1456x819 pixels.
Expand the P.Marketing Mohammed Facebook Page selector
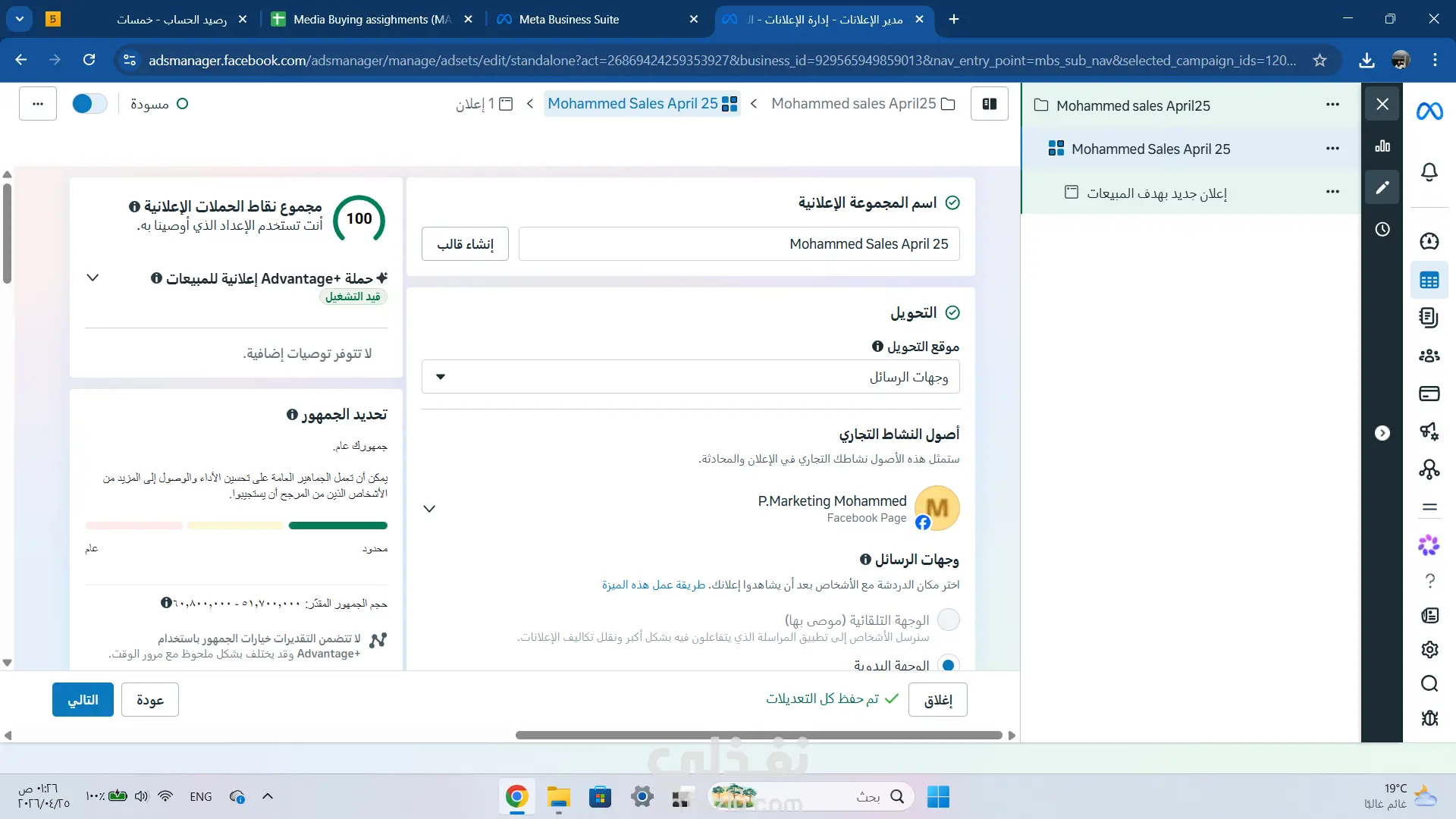click(x=429, y=509)
